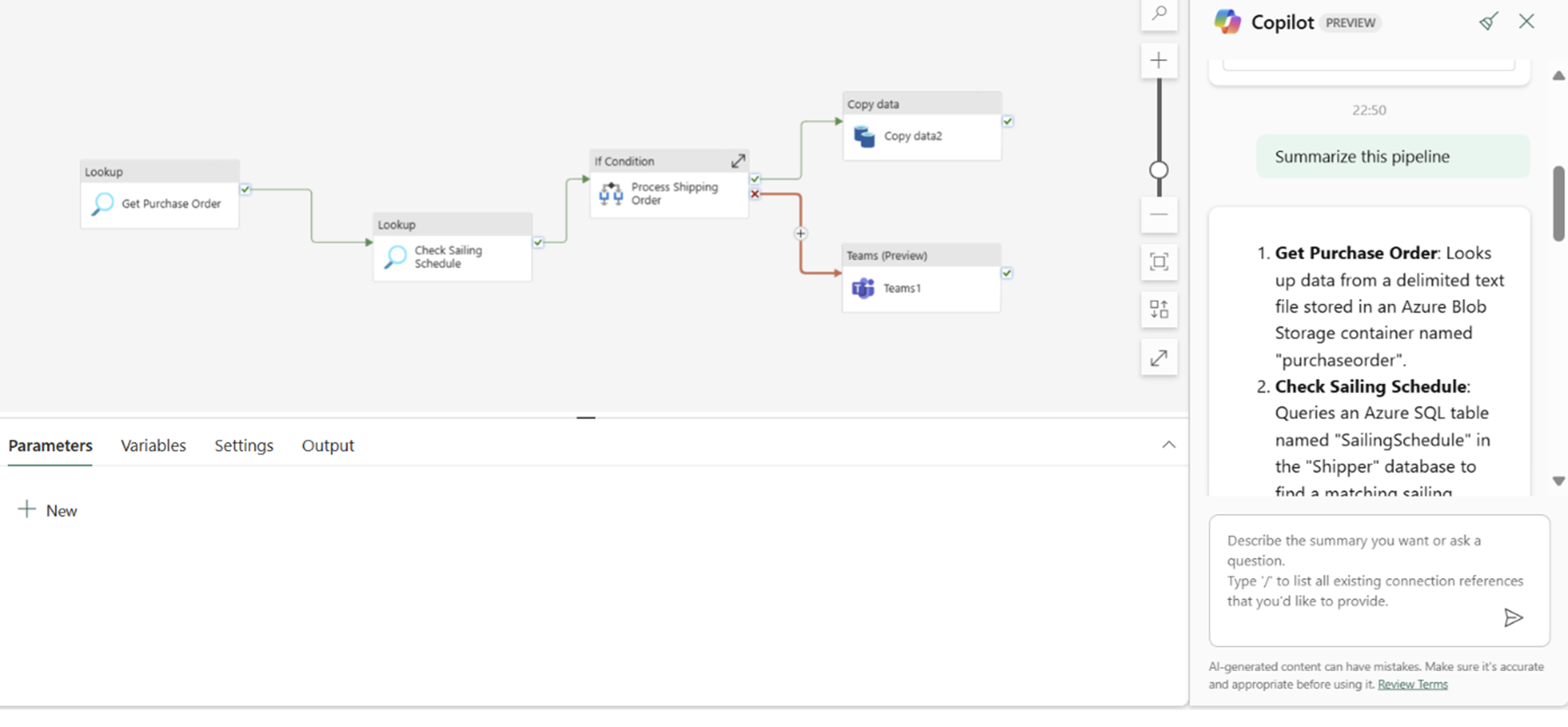Click the Teams1 activity icon
This screenshot has height=727, width=1568.
coord(862,288)
